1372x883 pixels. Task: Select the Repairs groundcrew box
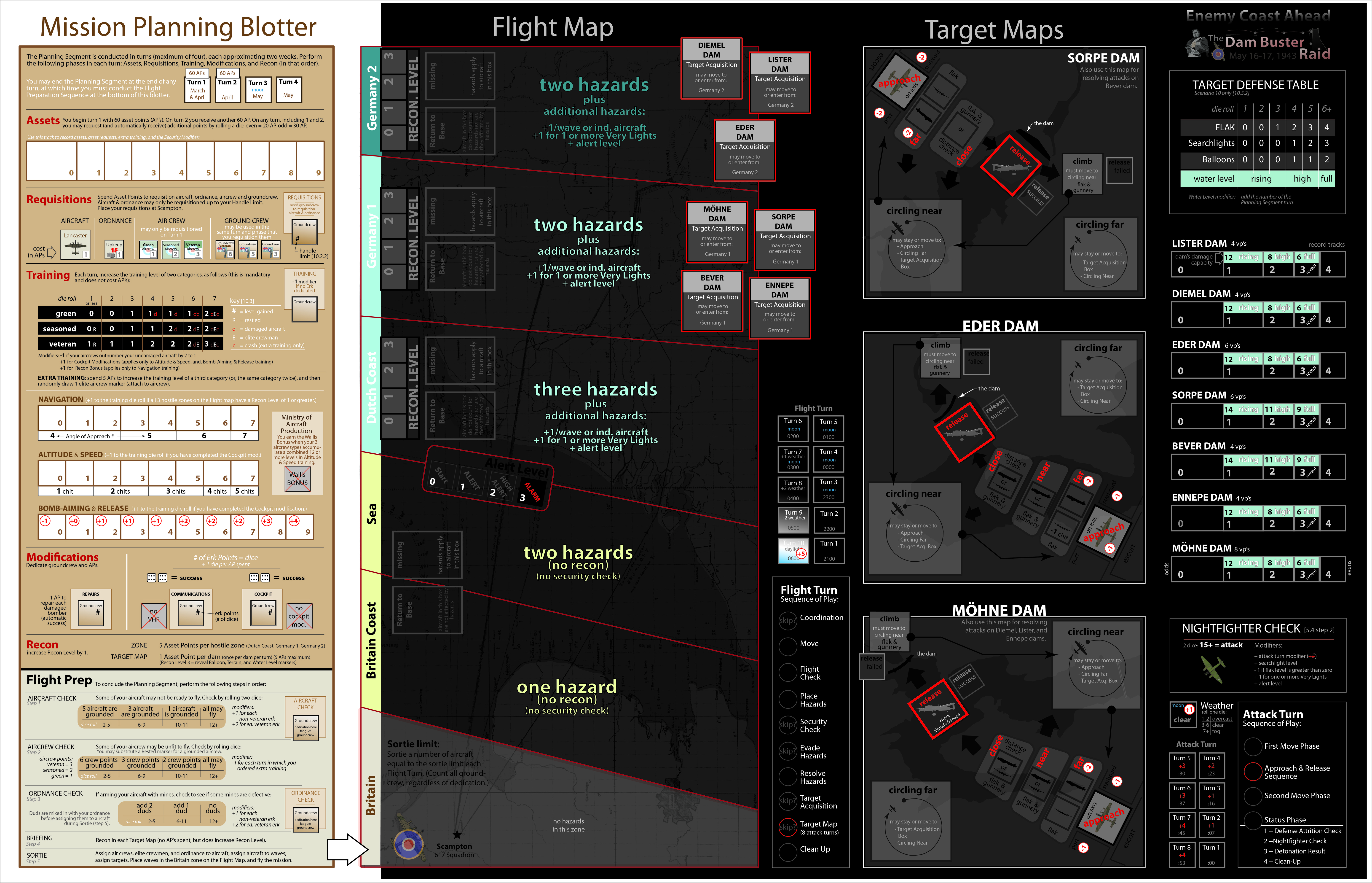pyautogui.click(x=91, y=613)
